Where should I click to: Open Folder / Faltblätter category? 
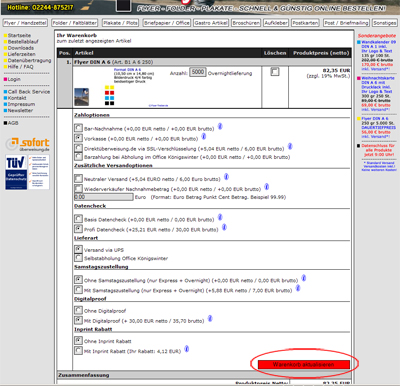(x=75, y=23)
